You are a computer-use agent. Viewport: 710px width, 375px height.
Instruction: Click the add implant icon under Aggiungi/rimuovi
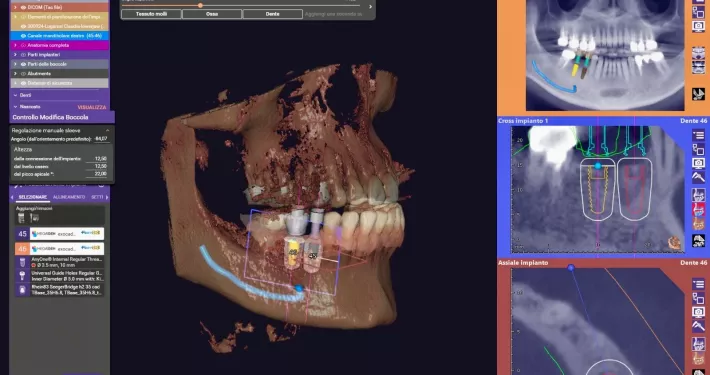pos(21,218)
